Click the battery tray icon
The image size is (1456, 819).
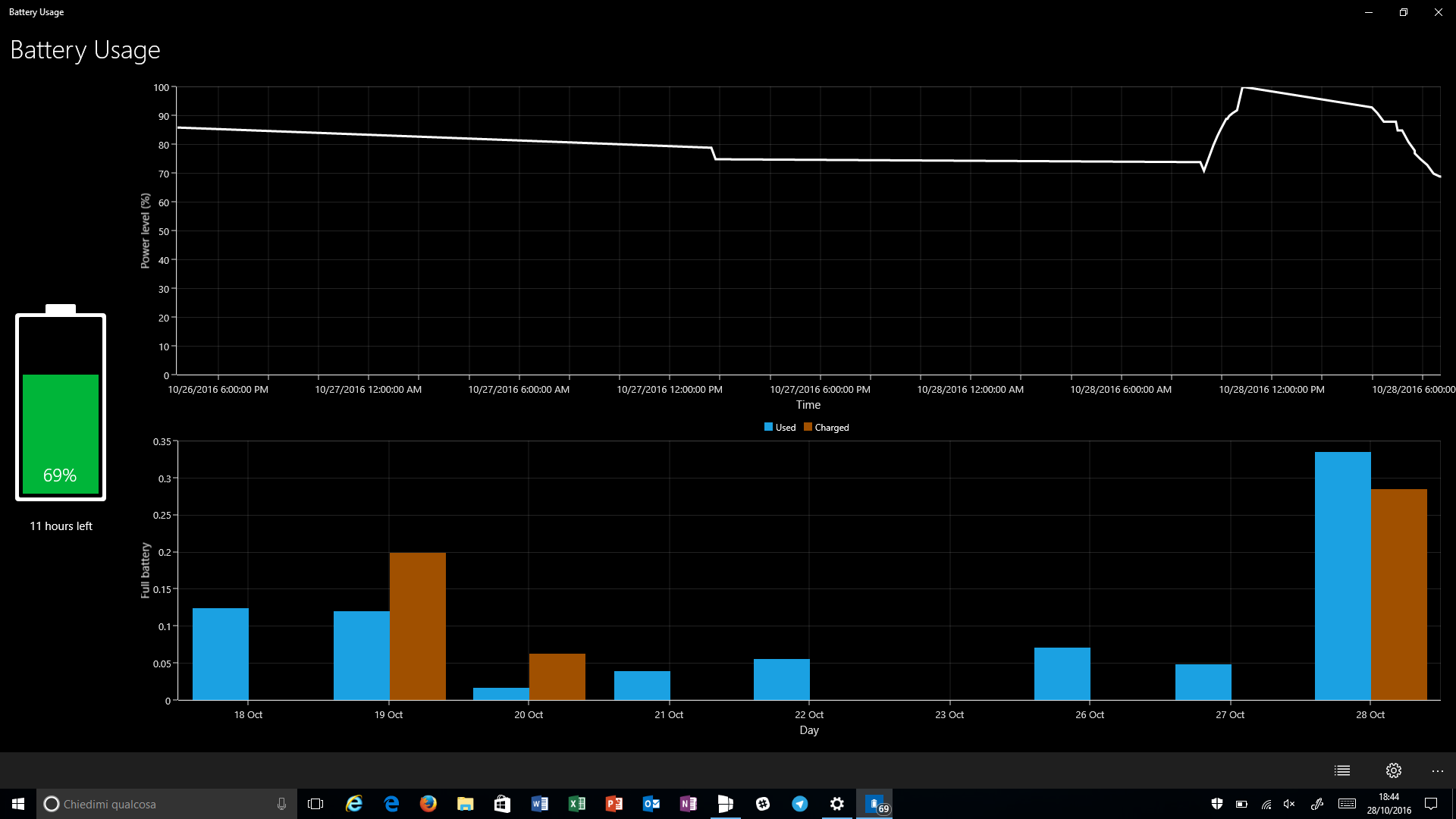point(1241,804)
